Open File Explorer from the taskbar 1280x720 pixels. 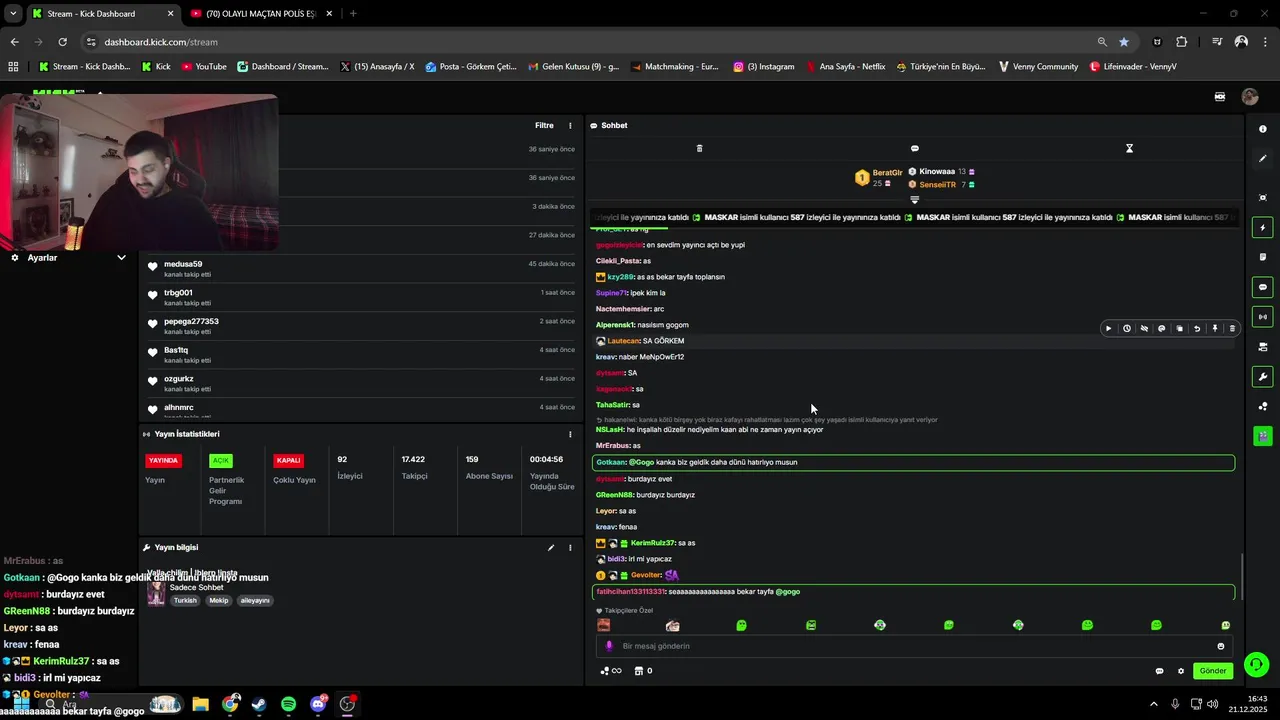pyautogui.click(x=200, y=704)
